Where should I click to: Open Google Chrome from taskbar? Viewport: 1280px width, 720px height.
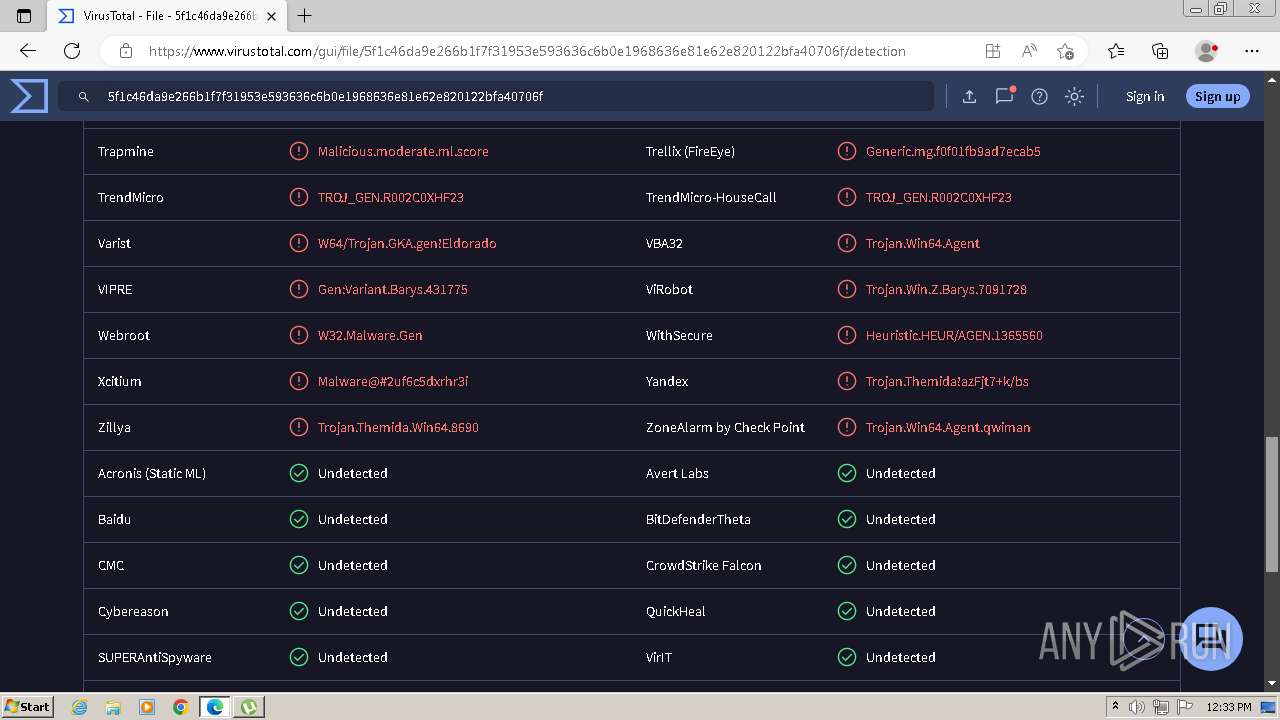click(x=180, y=707)
